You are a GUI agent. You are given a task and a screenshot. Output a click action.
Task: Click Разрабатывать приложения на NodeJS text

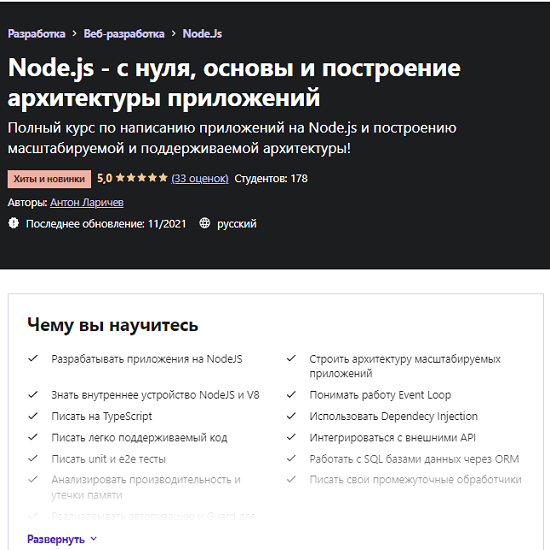[147, 359]
